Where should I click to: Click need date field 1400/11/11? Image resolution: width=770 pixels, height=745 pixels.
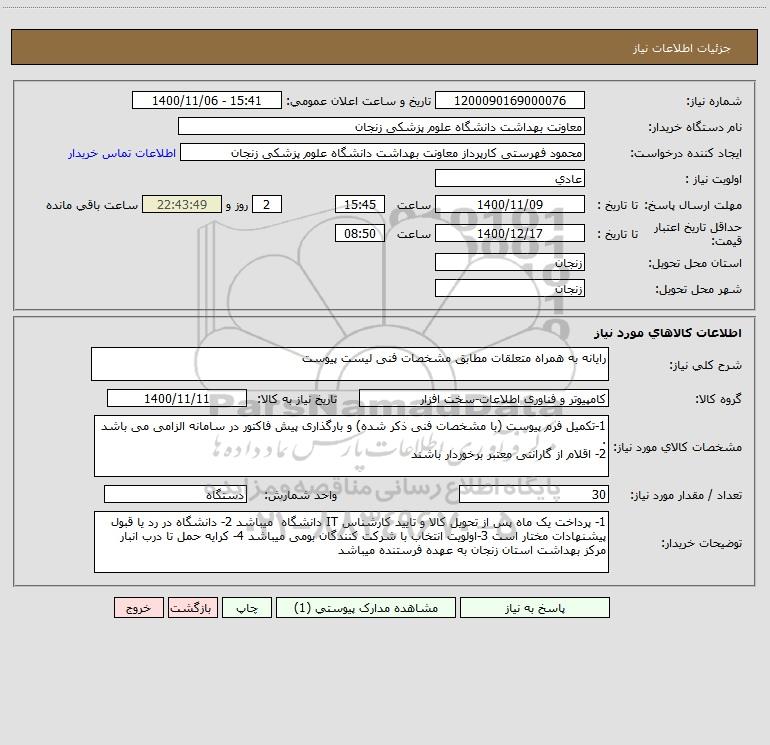click(177, 398)
